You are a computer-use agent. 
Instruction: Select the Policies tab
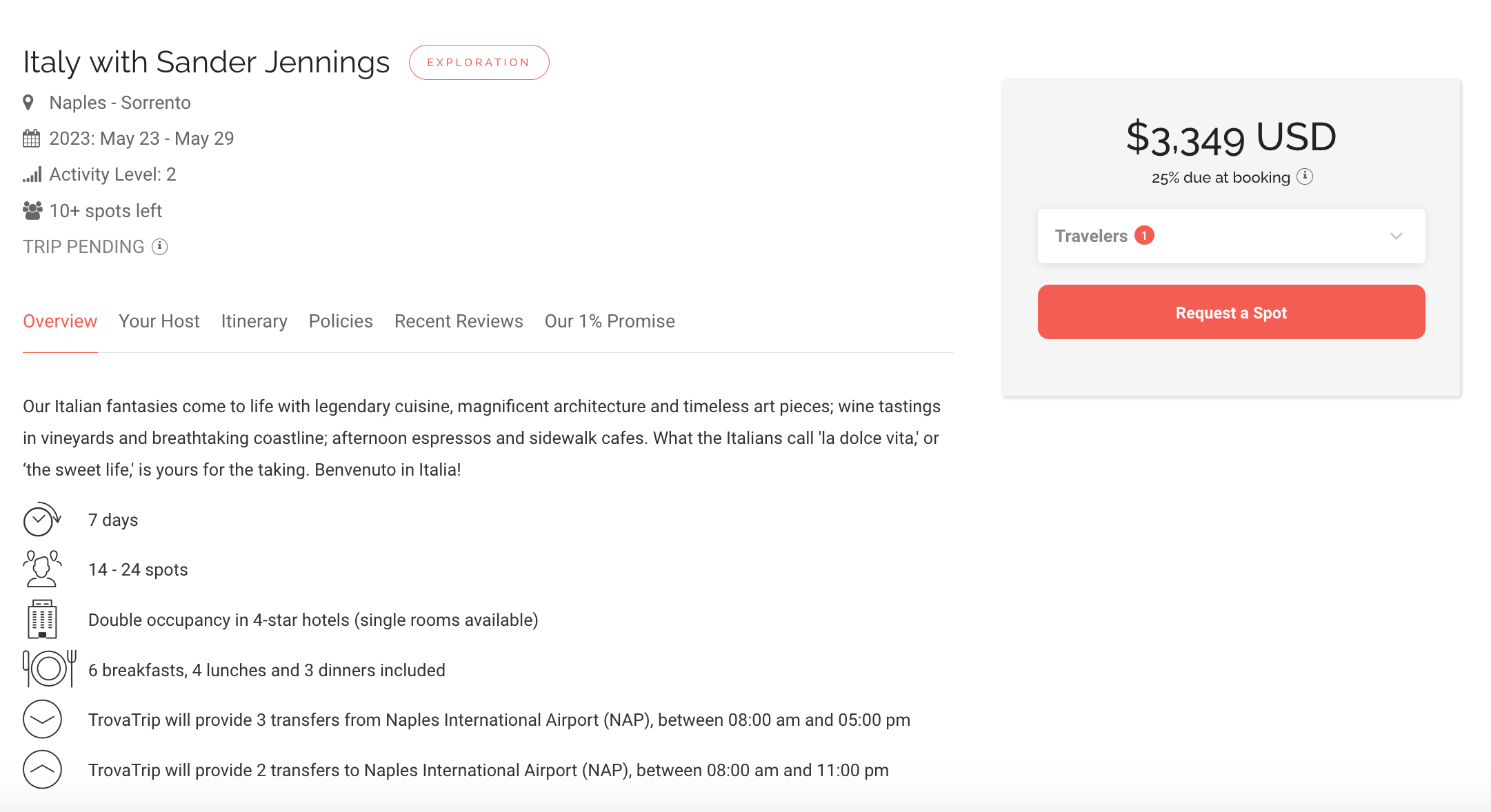point(341,321)
